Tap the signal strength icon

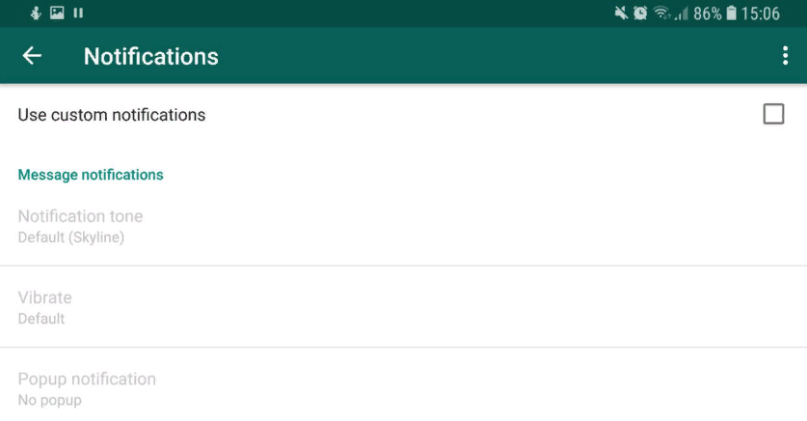682,13
